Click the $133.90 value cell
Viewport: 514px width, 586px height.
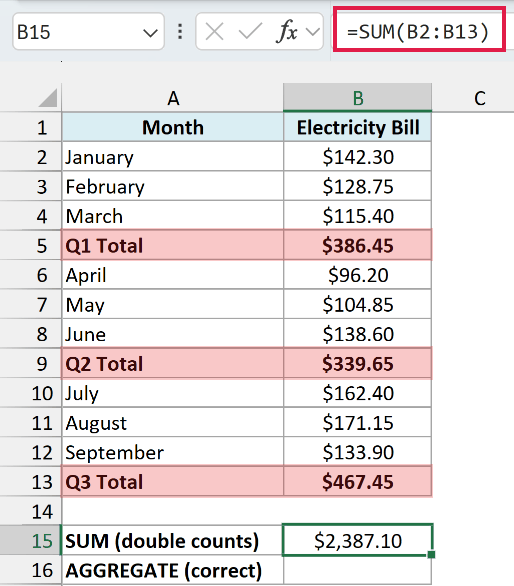coord(357,452)
